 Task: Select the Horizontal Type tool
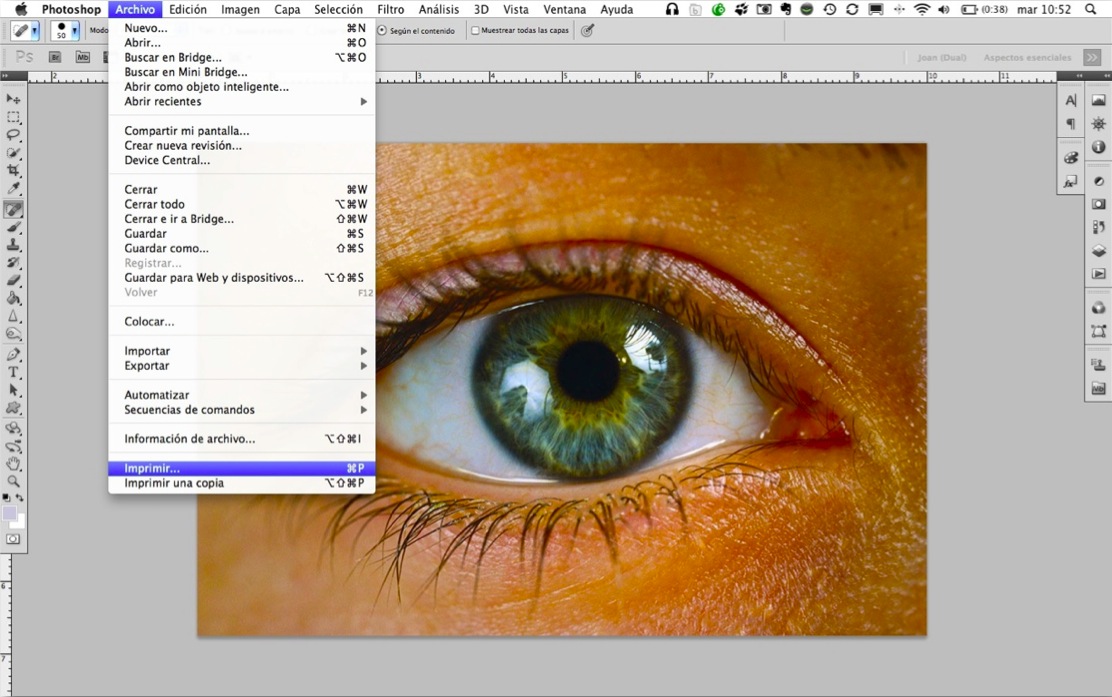coord(13,370)
